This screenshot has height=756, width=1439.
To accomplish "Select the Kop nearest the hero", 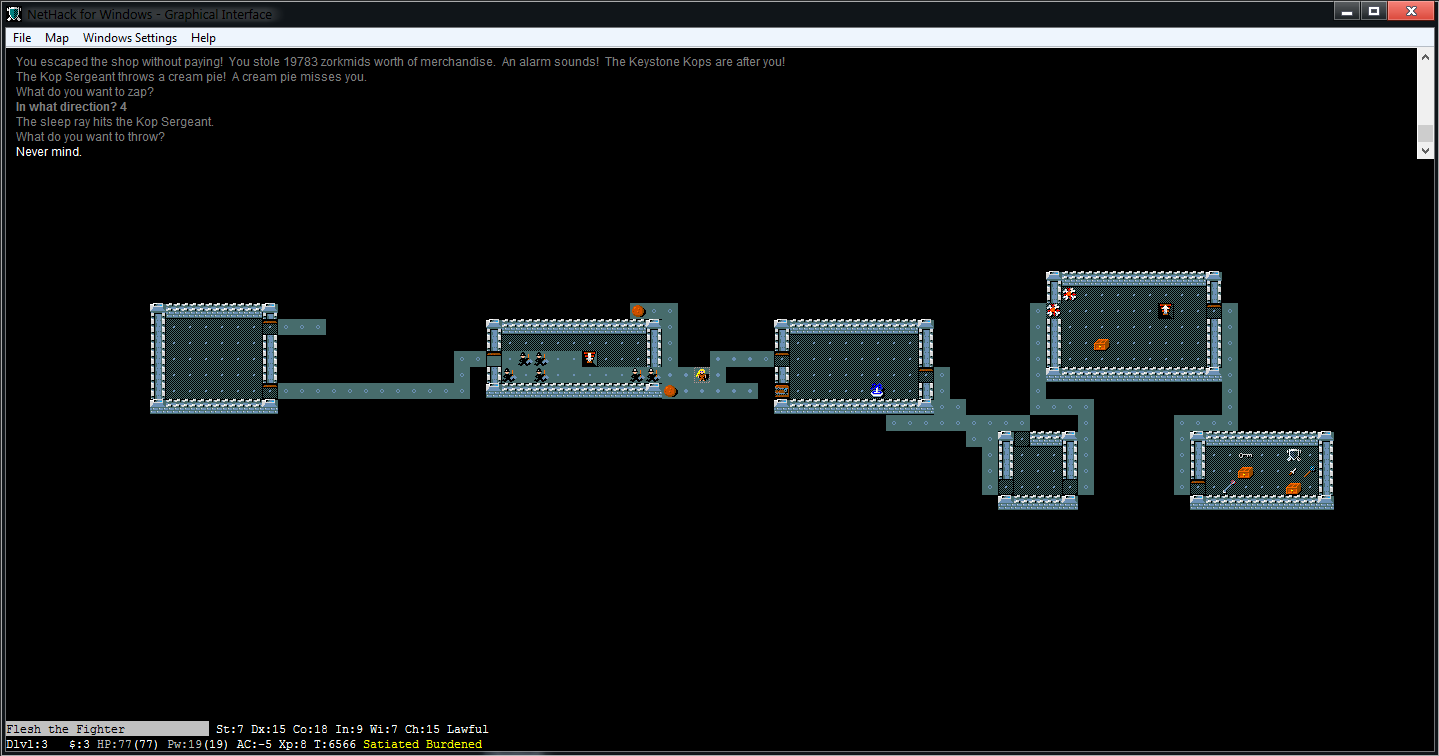I will (654, 375).
